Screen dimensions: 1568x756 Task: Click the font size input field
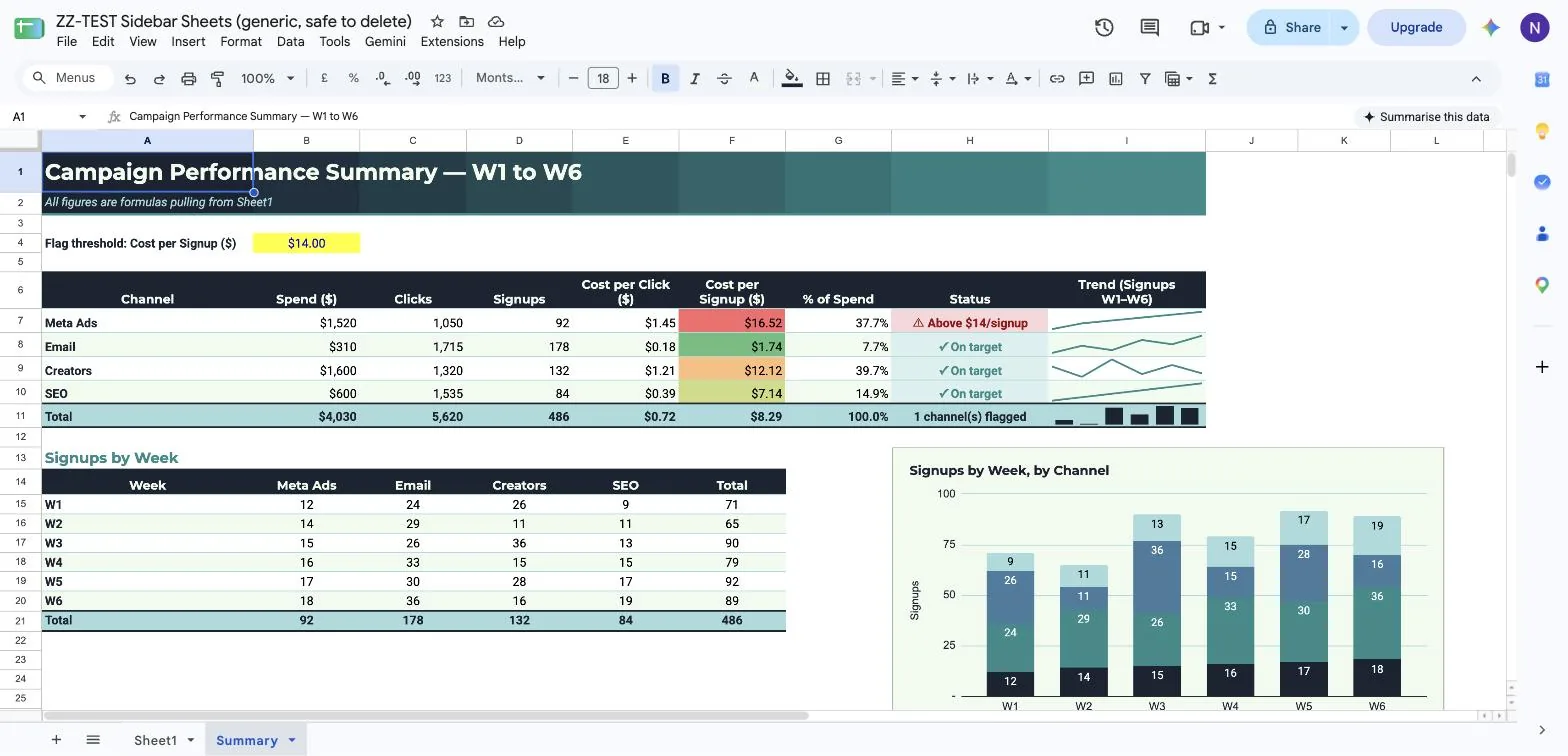603,78
